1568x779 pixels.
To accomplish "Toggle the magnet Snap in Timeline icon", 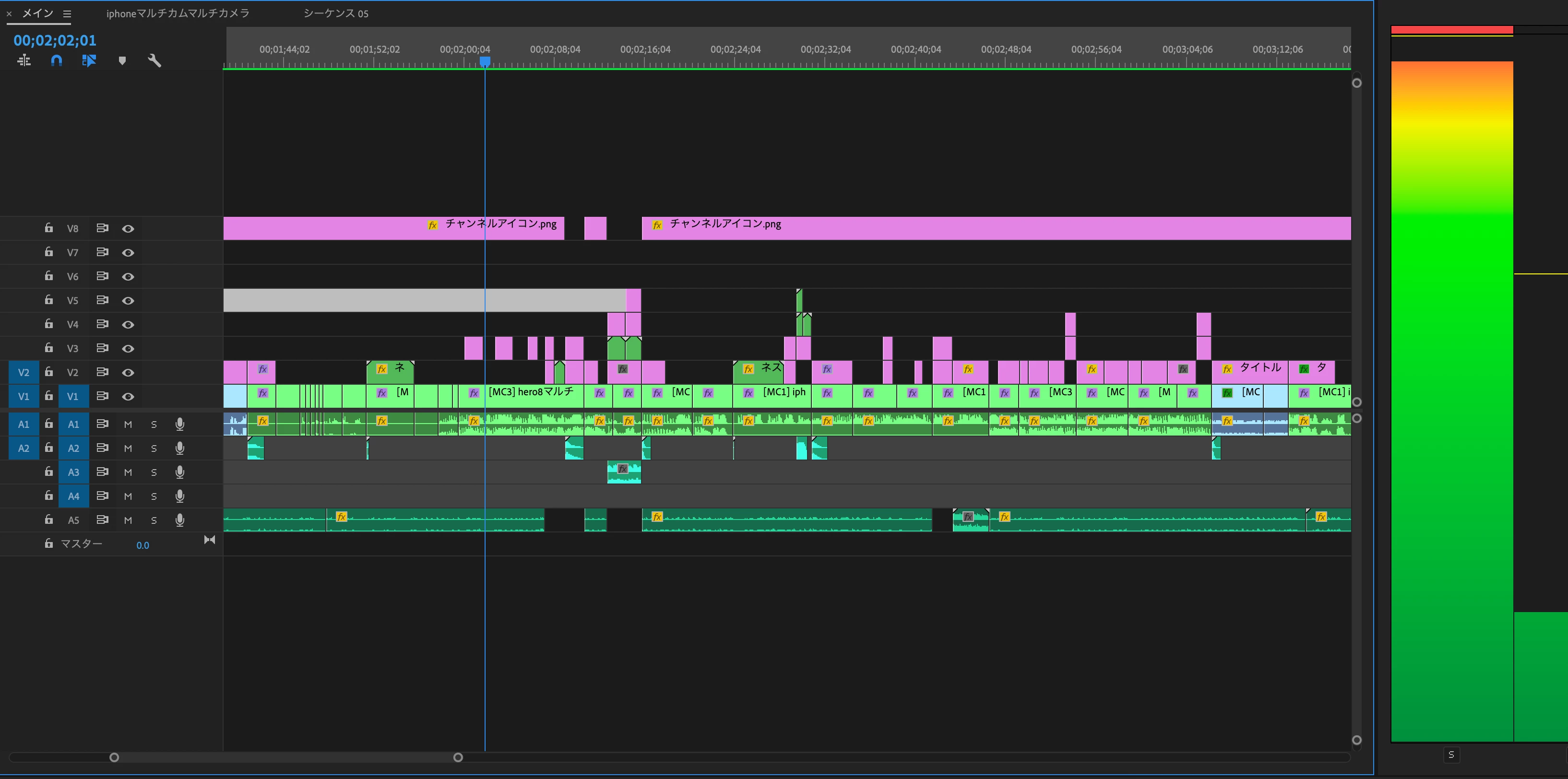I will click(57, 60).
